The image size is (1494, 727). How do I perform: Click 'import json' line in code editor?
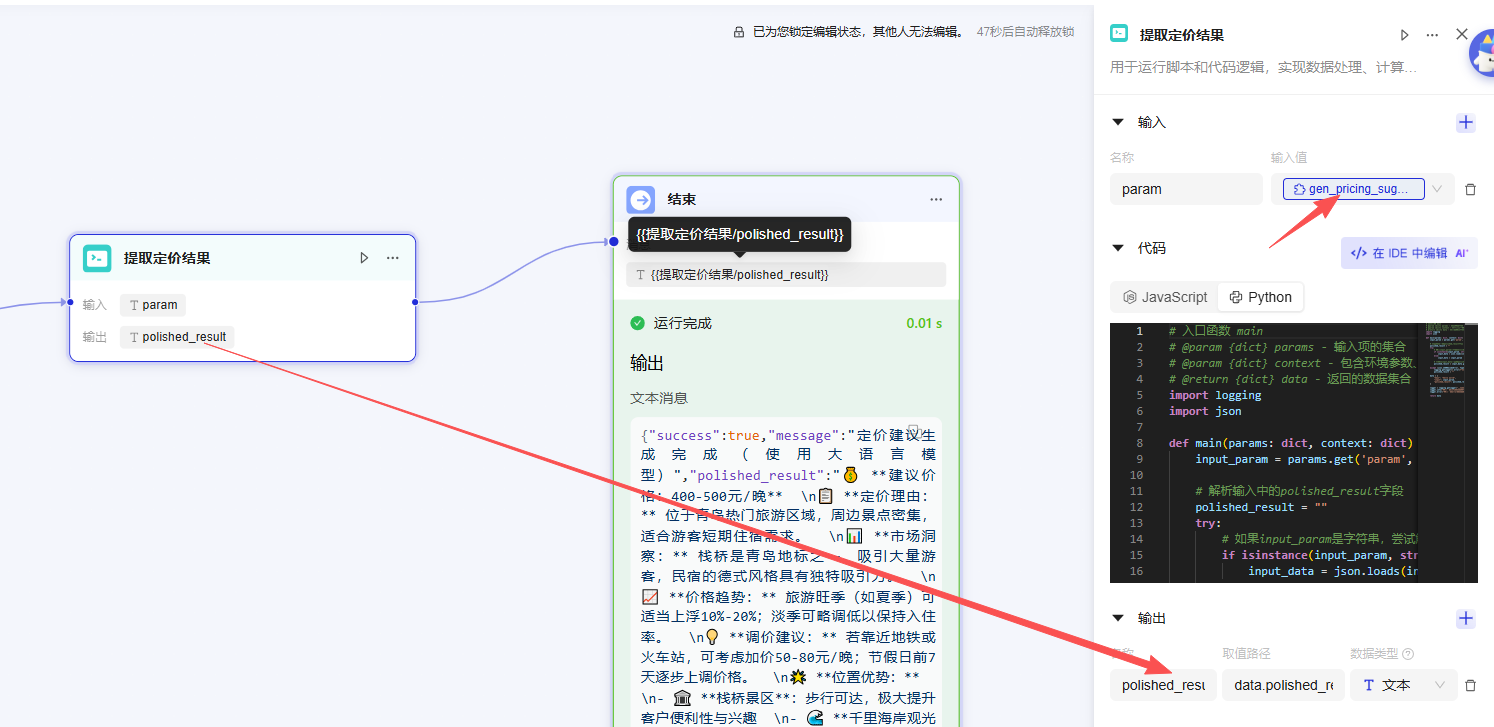coord(1205,411)
